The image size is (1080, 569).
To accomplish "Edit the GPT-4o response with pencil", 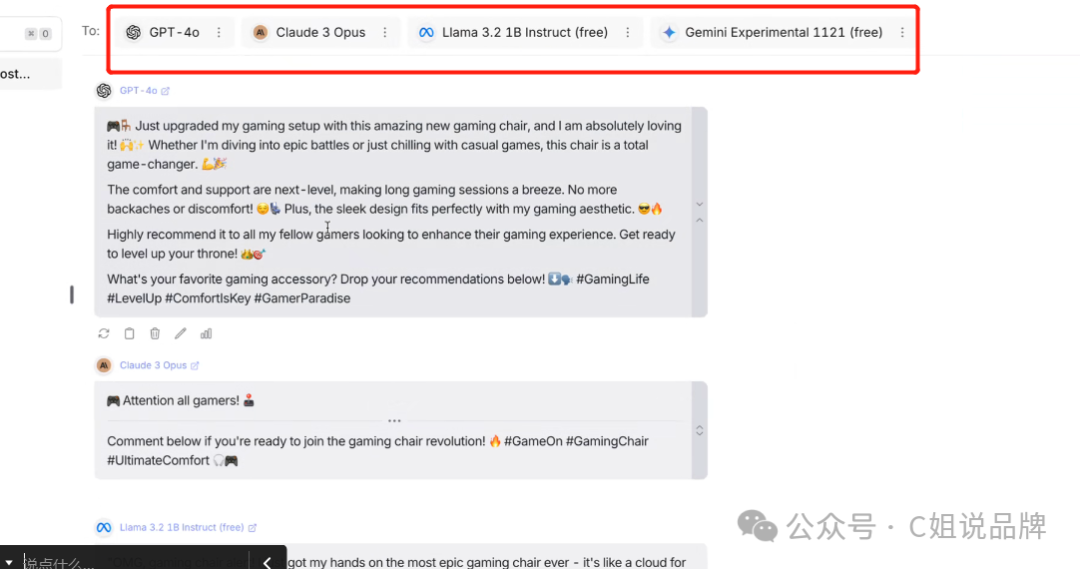I will [x=180, y=333].
